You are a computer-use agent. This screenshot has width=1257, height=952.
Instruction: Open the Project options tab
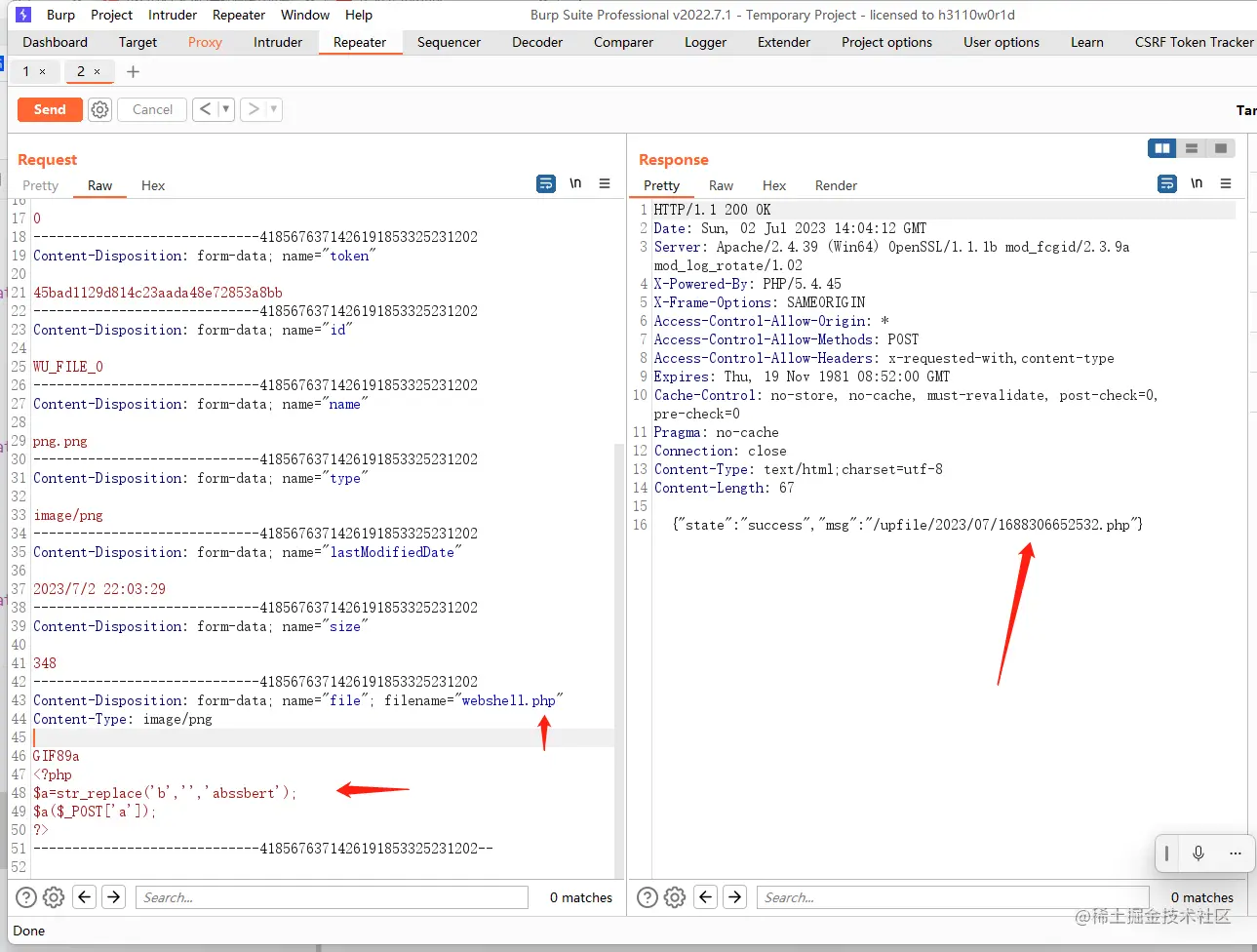pyautogui.click(x=886, y=42)
